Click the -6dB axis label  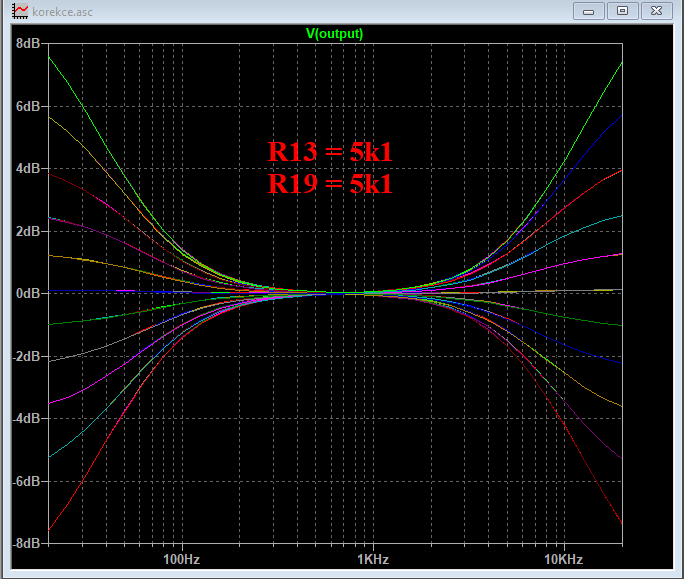point(26,481)
